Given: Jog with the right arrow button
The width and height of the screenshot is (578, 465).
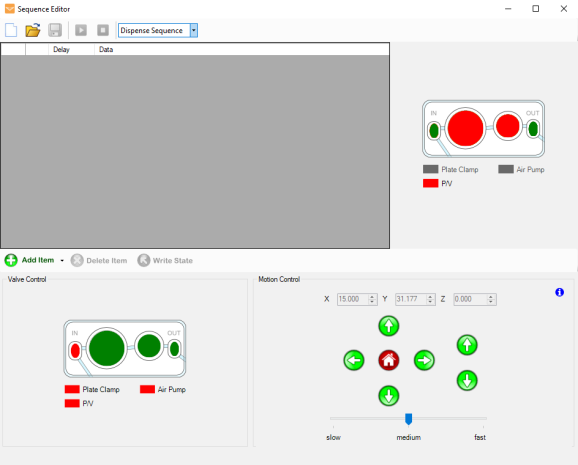Looking at the screenshot, I should point(424,360).
